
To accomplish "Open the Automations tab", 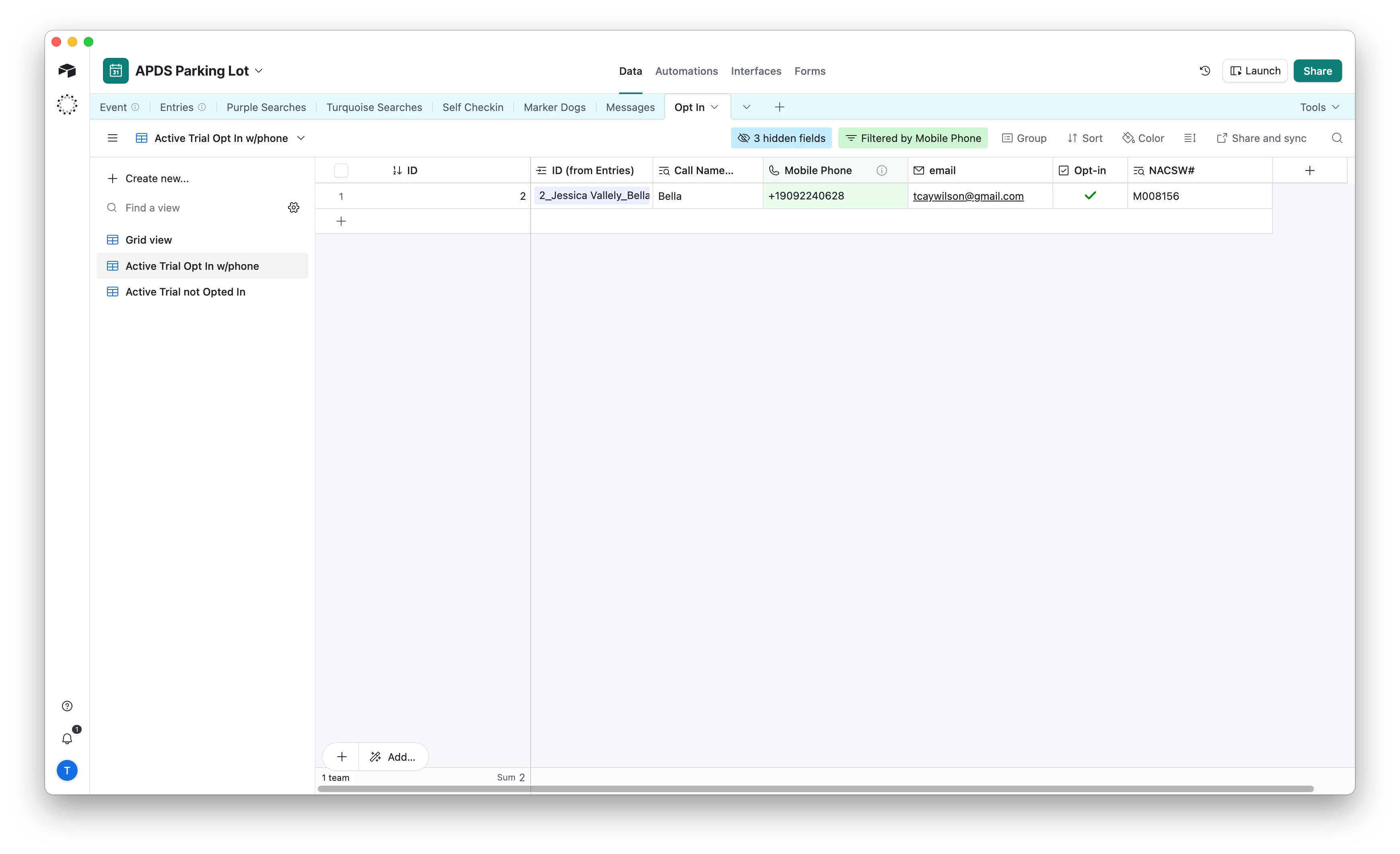I will tap(686, 71).
